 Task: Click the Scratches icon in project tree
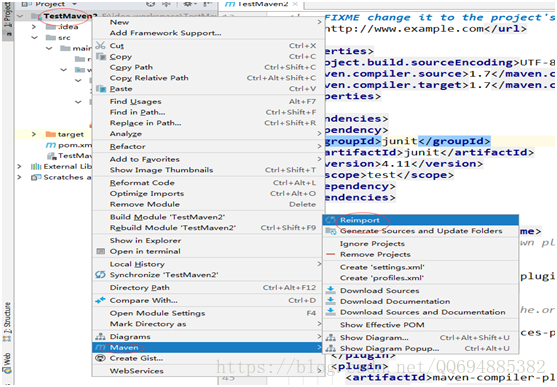tap(36, 177)
